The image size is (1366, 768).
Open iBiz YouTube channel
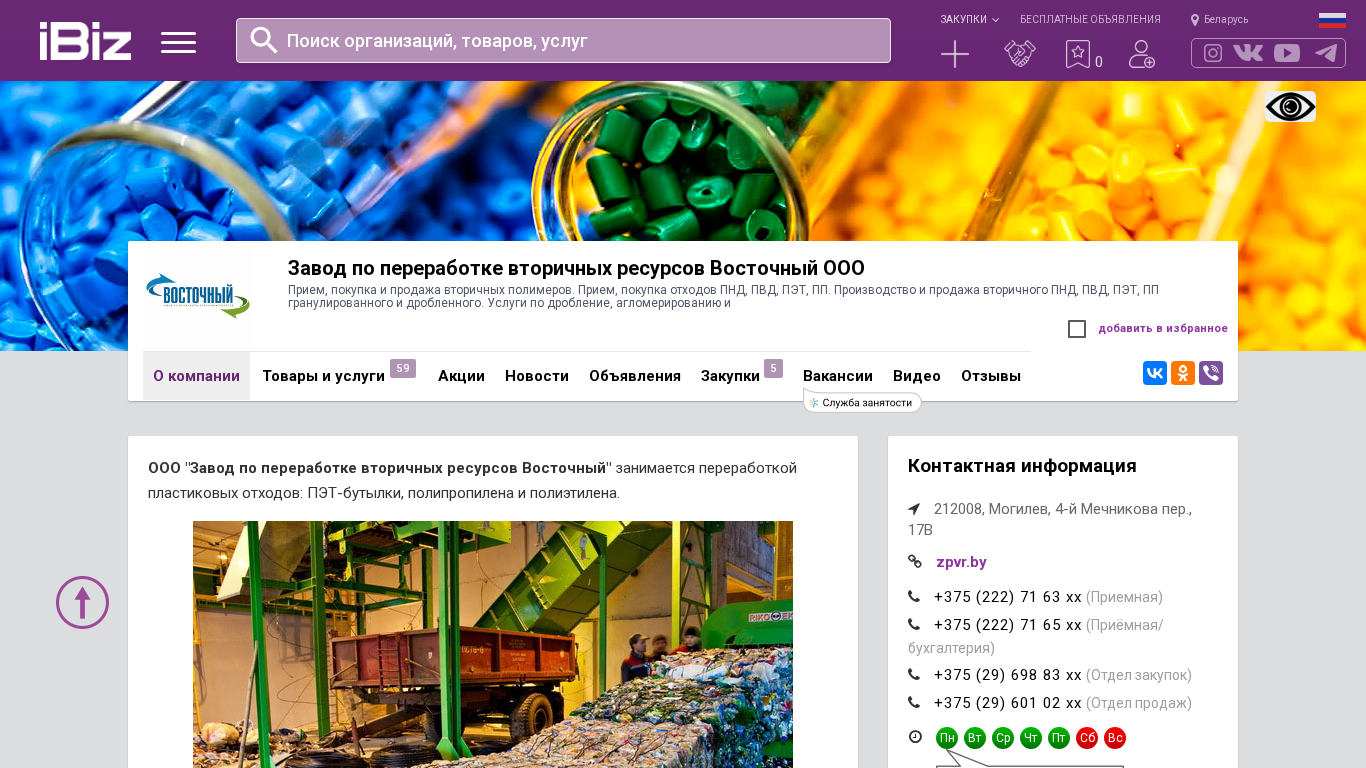pos(1287,53)
